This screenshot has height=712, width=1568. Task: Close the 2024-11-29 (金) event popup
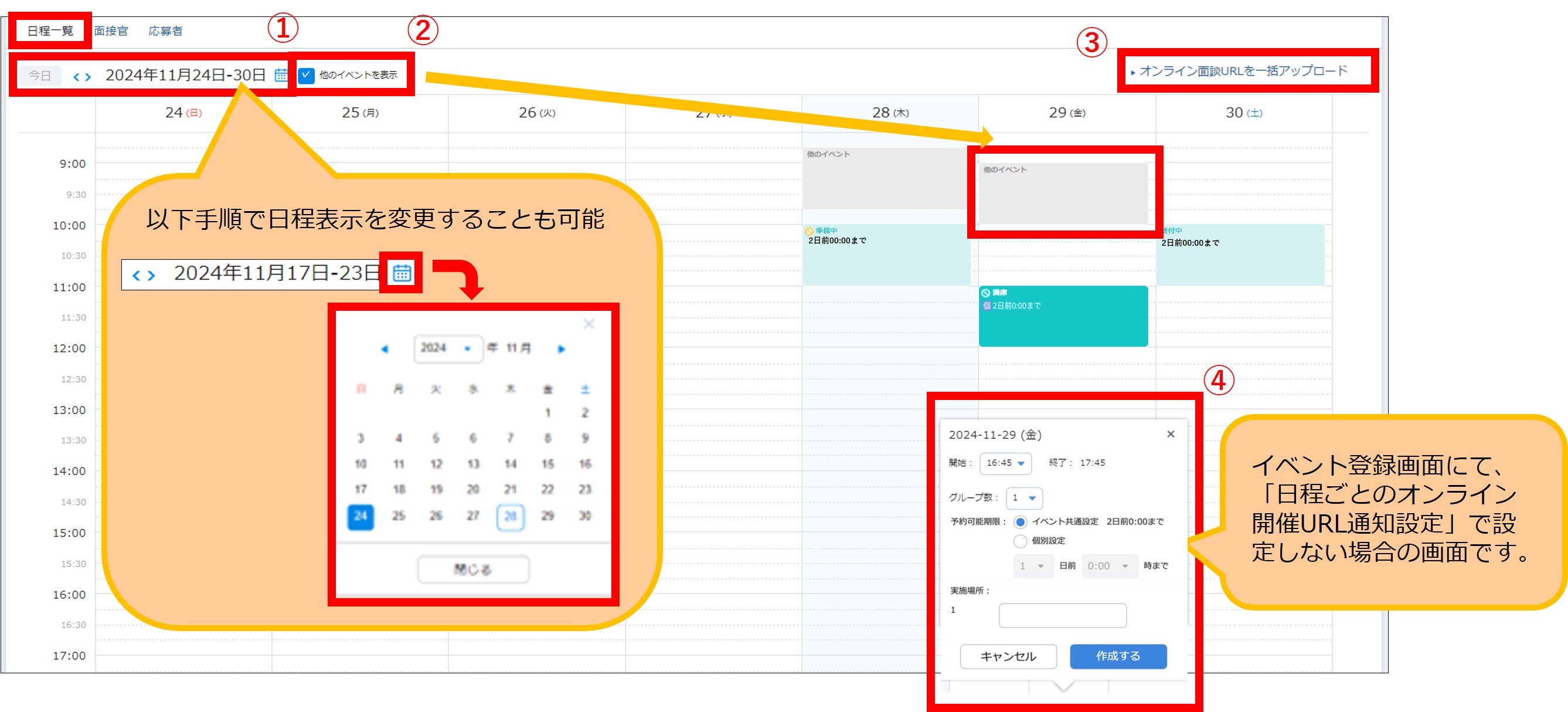[x=1171, y=434]
